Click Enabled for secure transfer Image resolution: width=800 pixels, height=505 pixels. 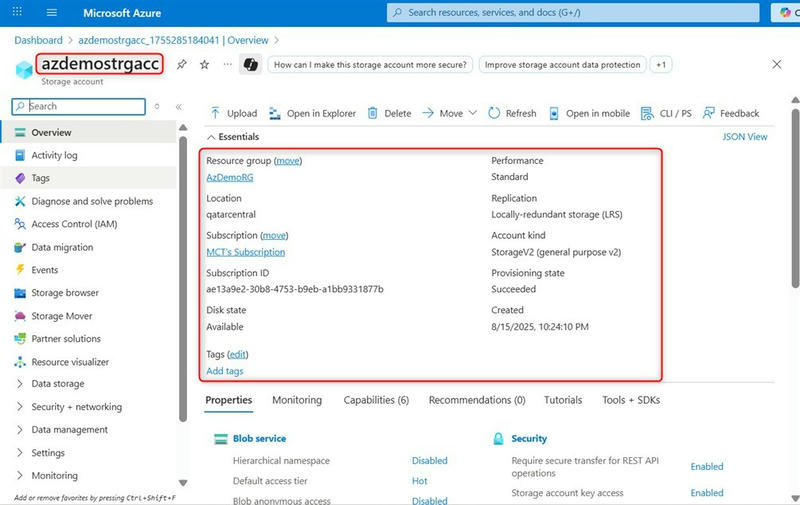click(x=707, y=467)
